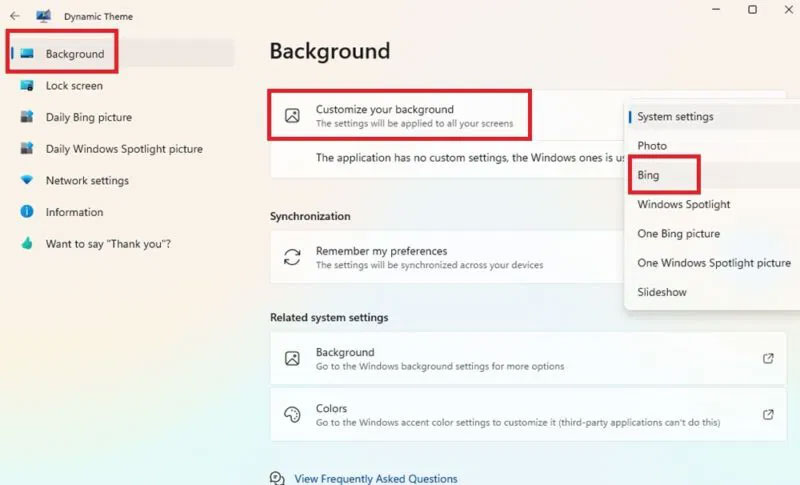Click the no custom settings message
The height and width of the screenshot is (485, 800).
(x=469, y=158)
